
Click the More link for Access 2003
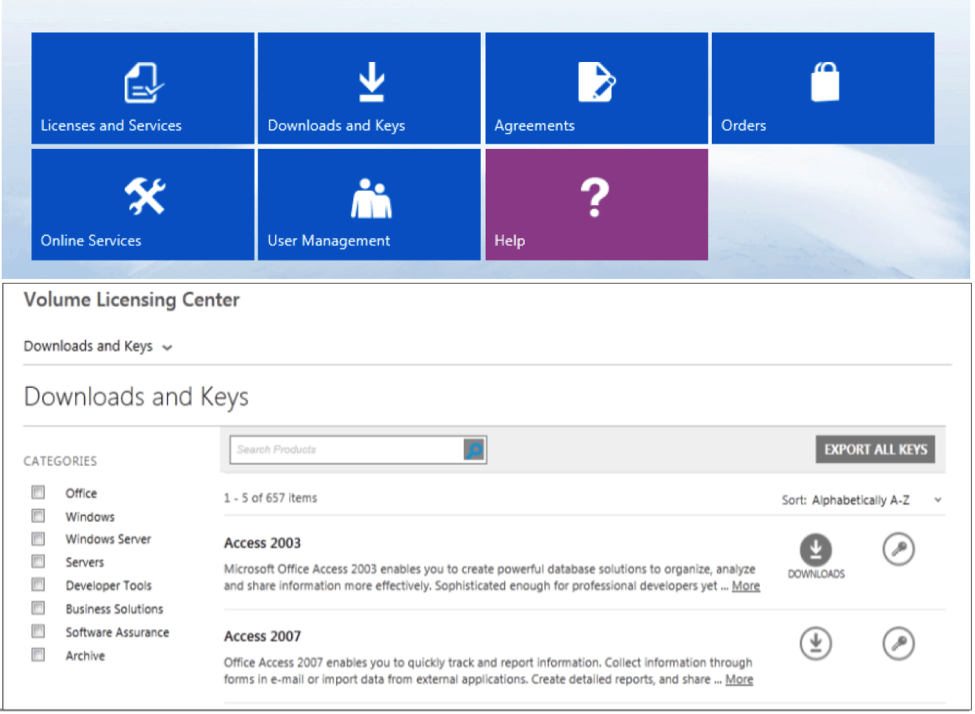pos(746,586)
